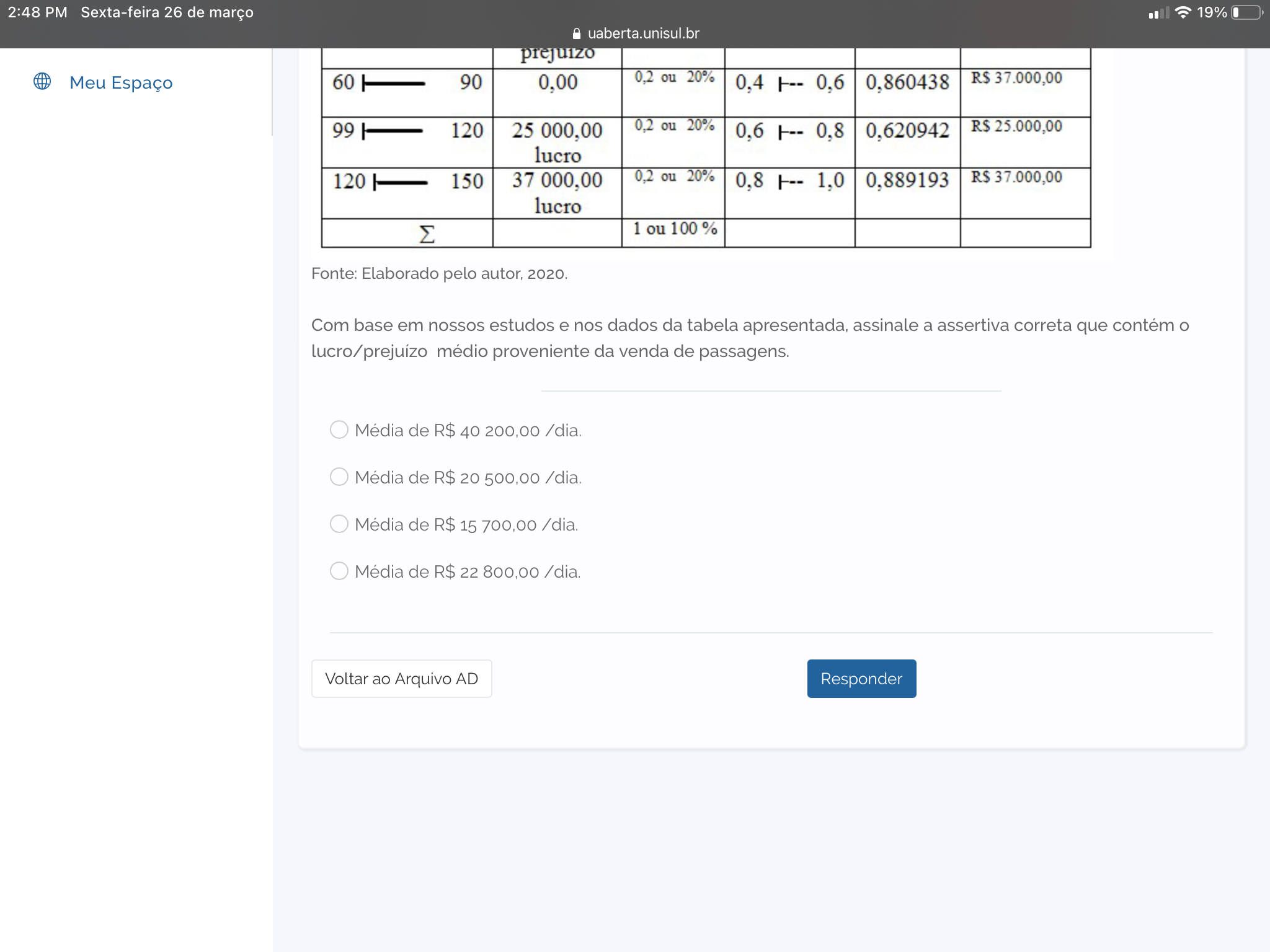Tap the lock icon in address bar
Screen dimensions: 1270x952
coord(577,33)
